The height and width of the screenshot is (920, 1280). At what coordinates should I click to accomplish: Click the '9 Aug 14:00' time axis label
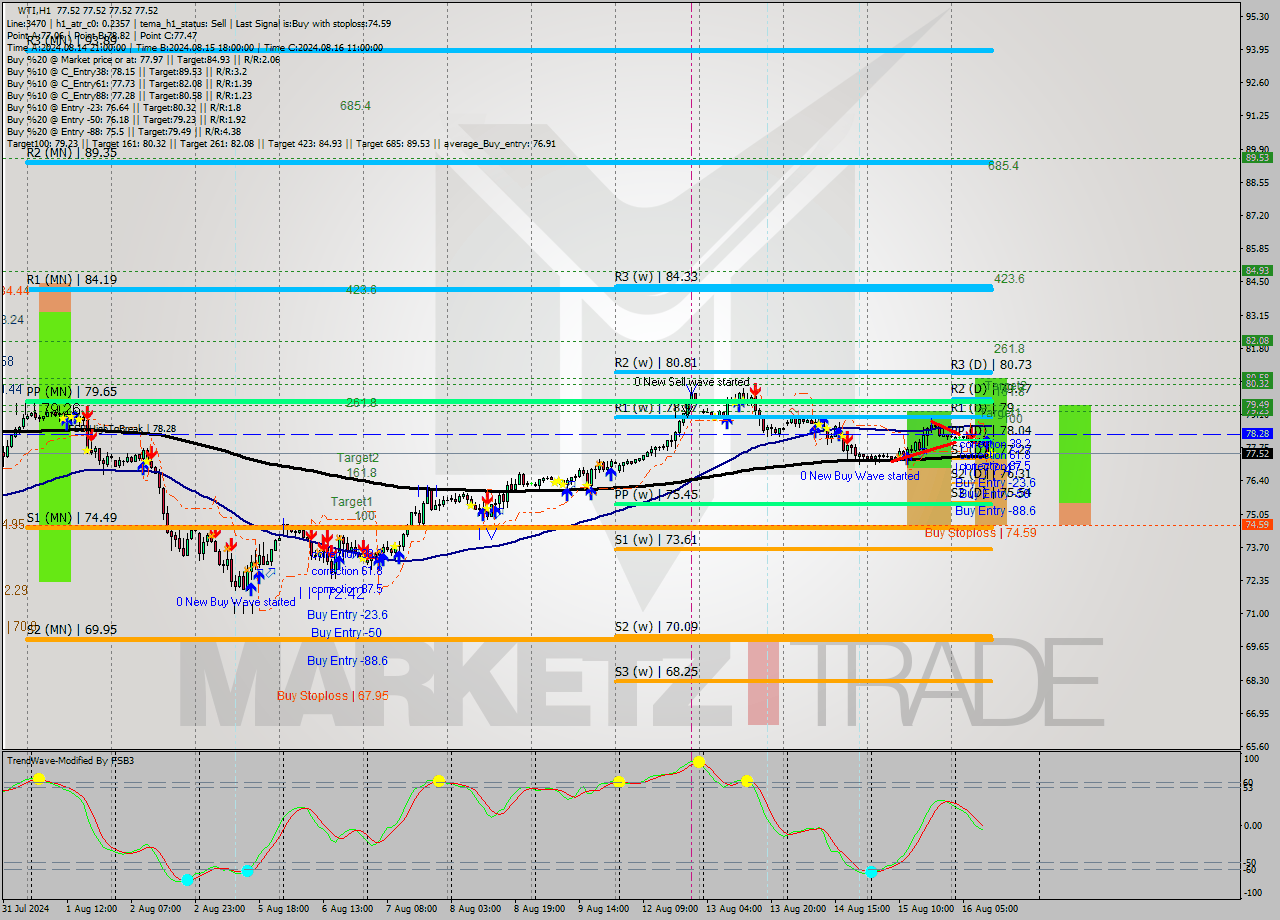[604, 909]
